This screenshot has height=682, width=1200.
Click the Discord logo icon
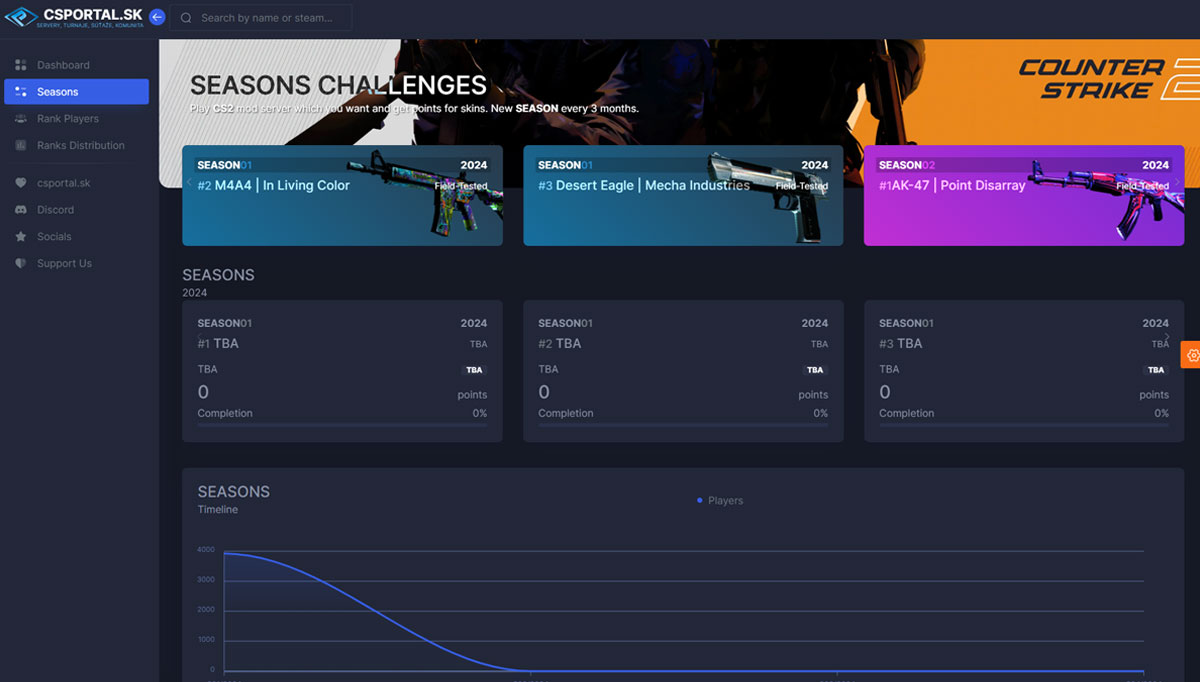[x=21, y=210]
